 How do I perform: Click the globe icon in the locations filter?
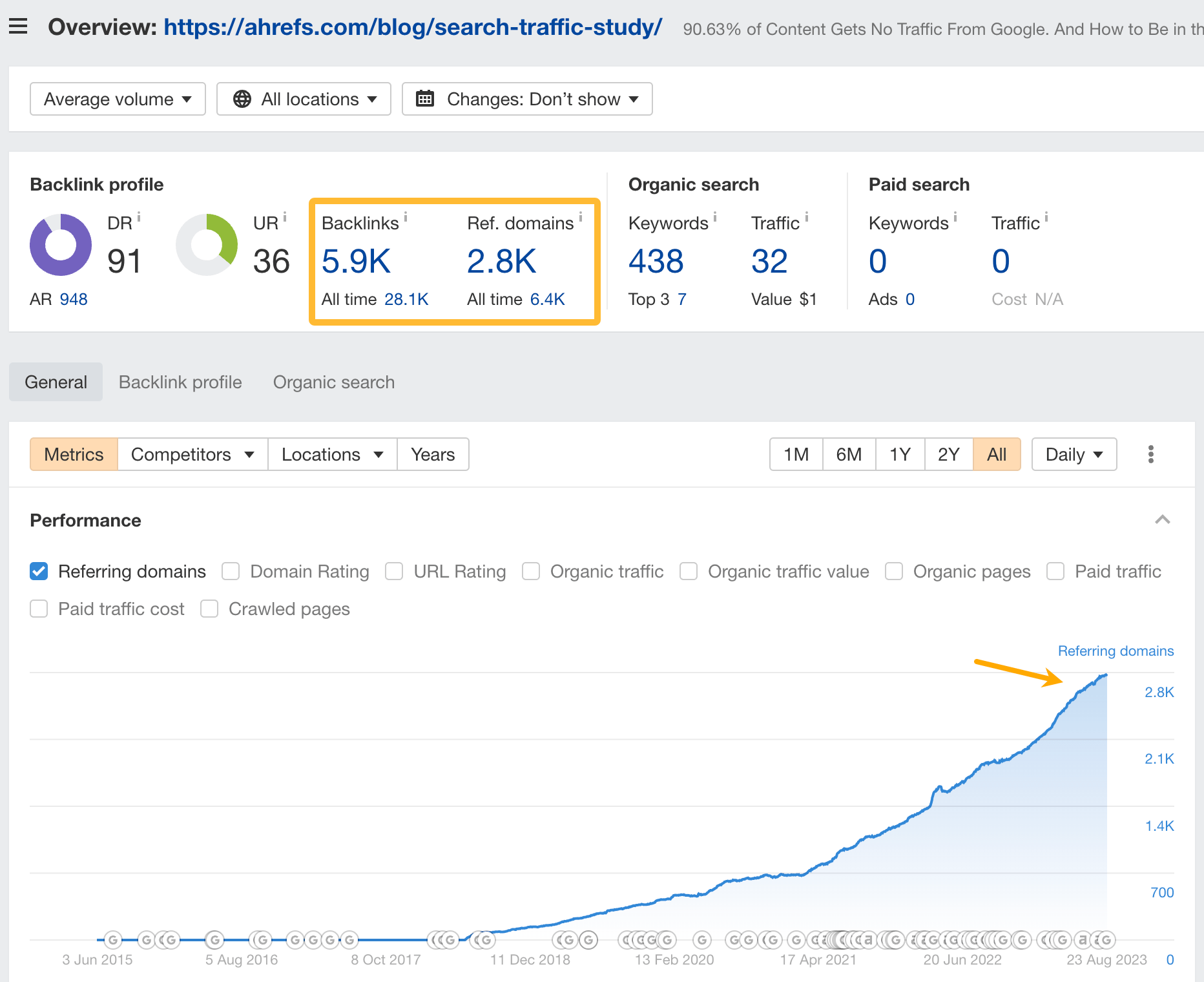tap(242, 99)
